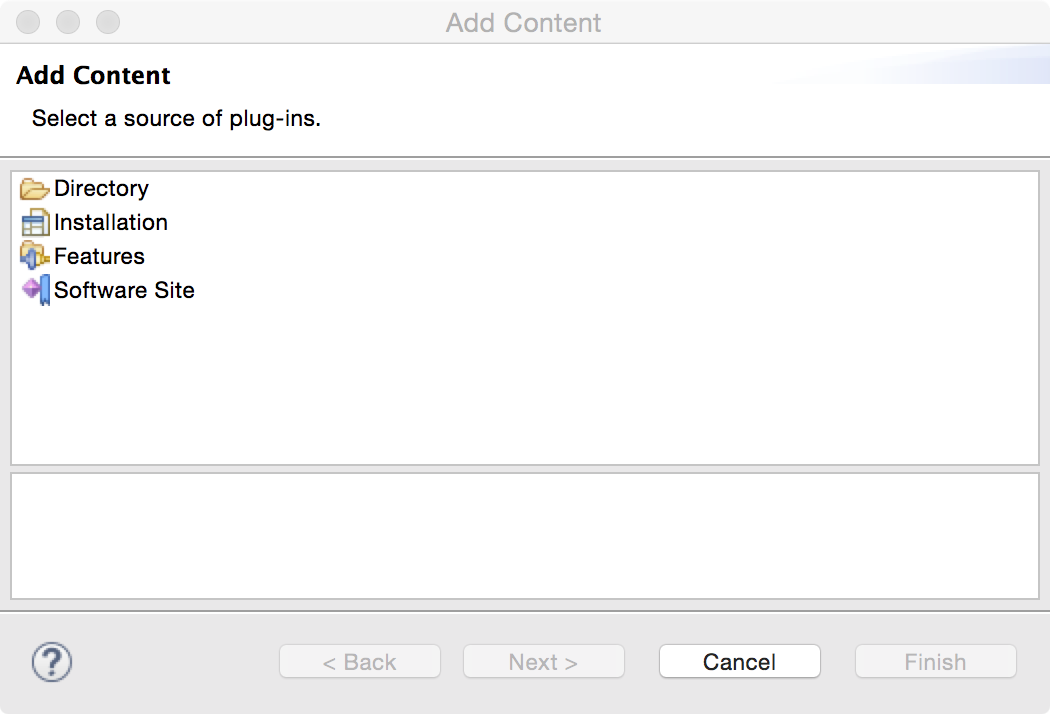This screenshot has width=1050, height=714.
Task: Click the < Back button
Action: (x=359, y=662)
